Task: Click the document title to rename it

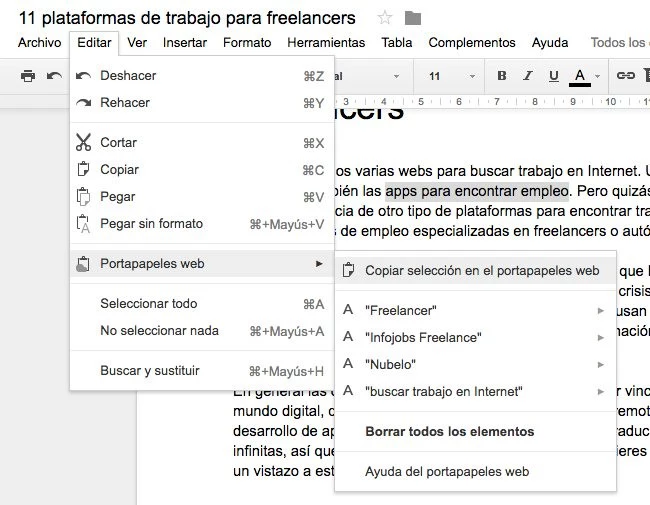Action: tap(187, 18)
